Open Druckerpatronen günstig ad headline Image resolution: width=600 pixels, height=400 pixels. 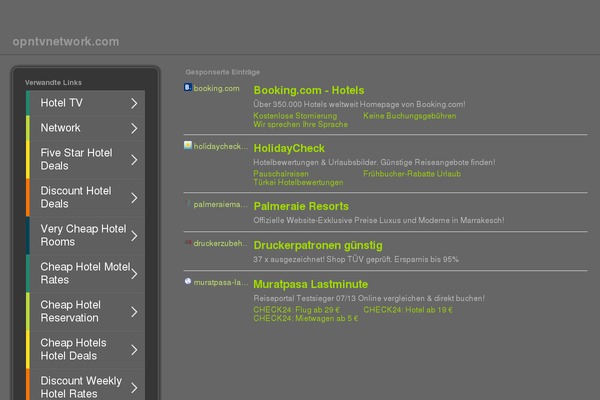[x=318, y=245]
